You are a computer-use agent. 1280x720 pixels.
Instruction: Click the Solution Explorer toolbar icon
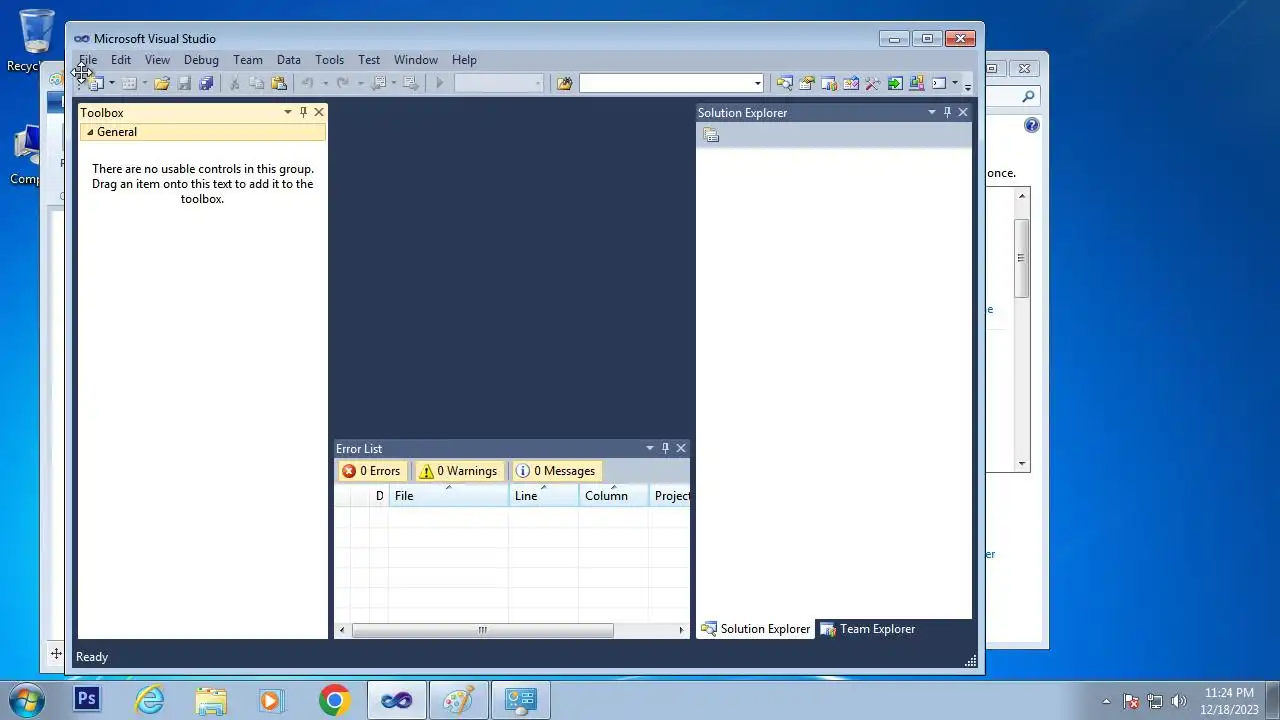(785, 84)
